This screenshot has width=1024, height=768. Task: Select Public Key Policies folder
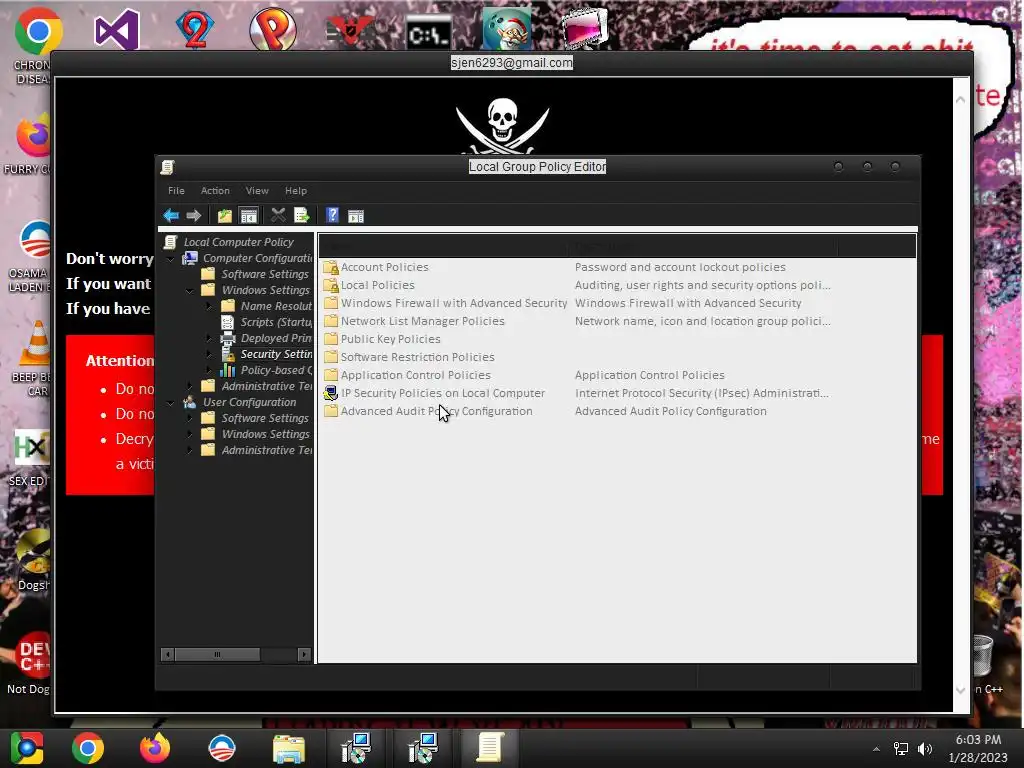coord(391,339)
